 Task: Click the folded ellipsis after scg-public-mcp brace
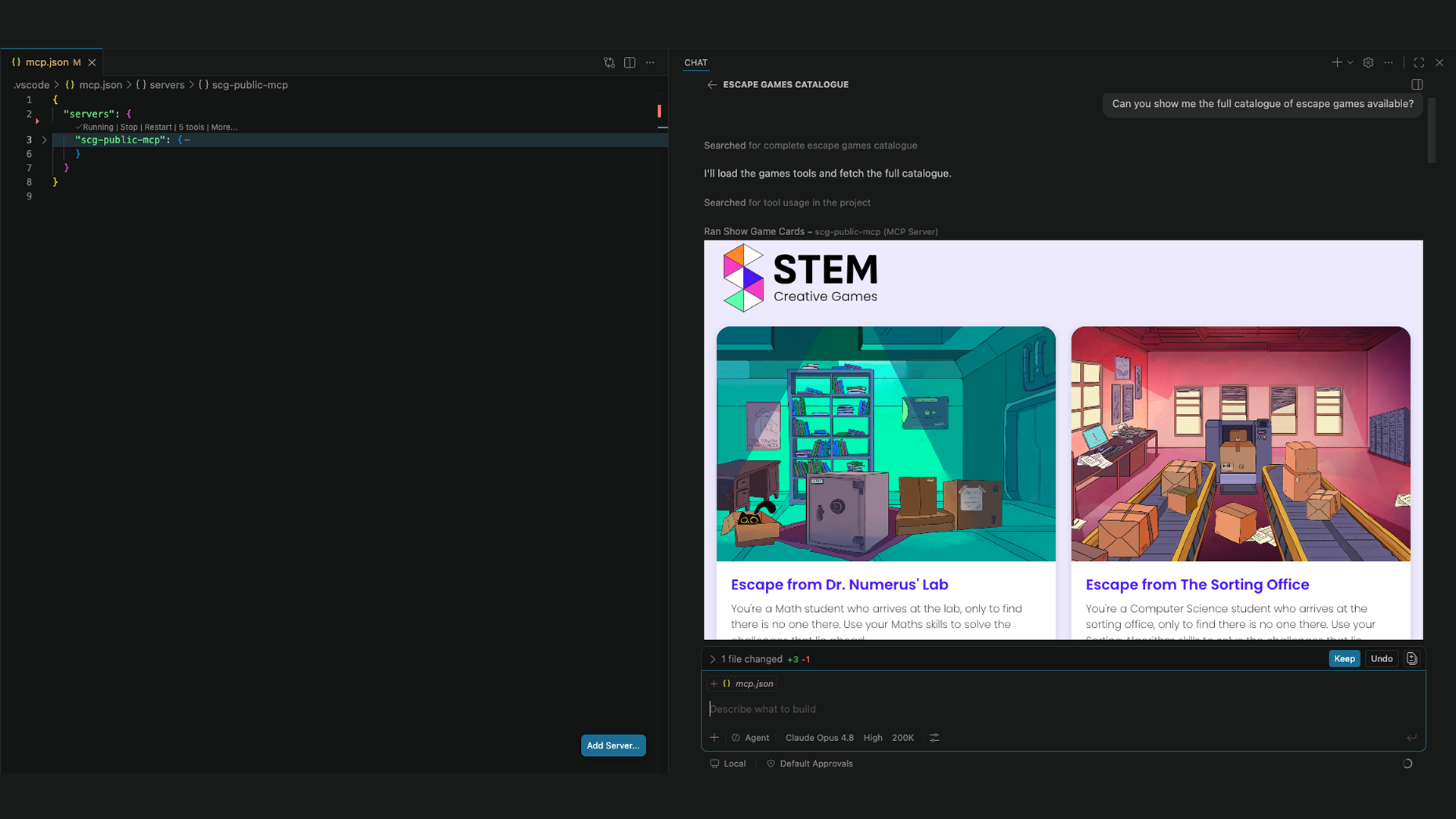[x=187, y=140]
